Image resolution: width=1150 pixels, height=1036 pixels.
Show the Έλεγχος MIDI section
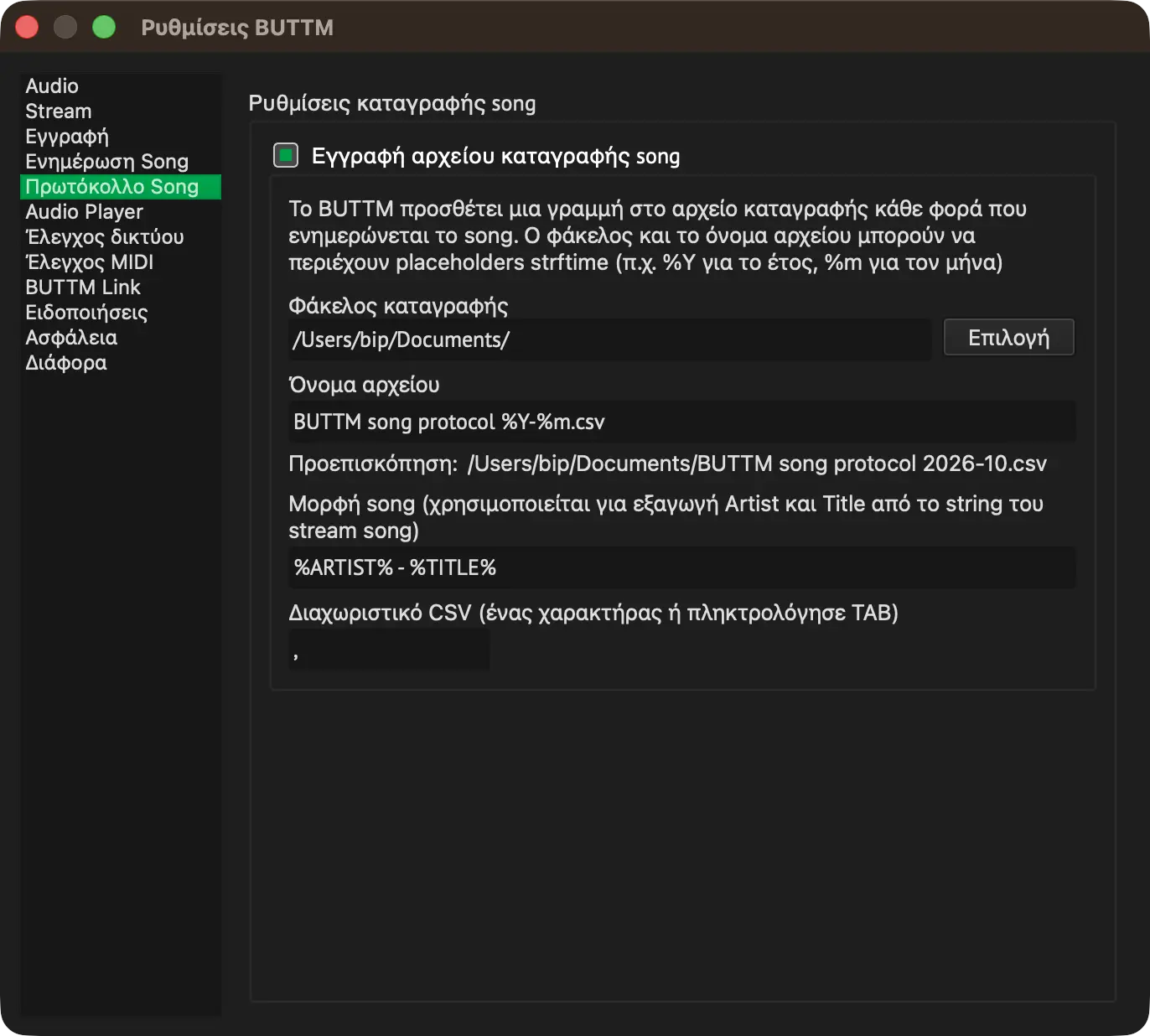point(121,262)
